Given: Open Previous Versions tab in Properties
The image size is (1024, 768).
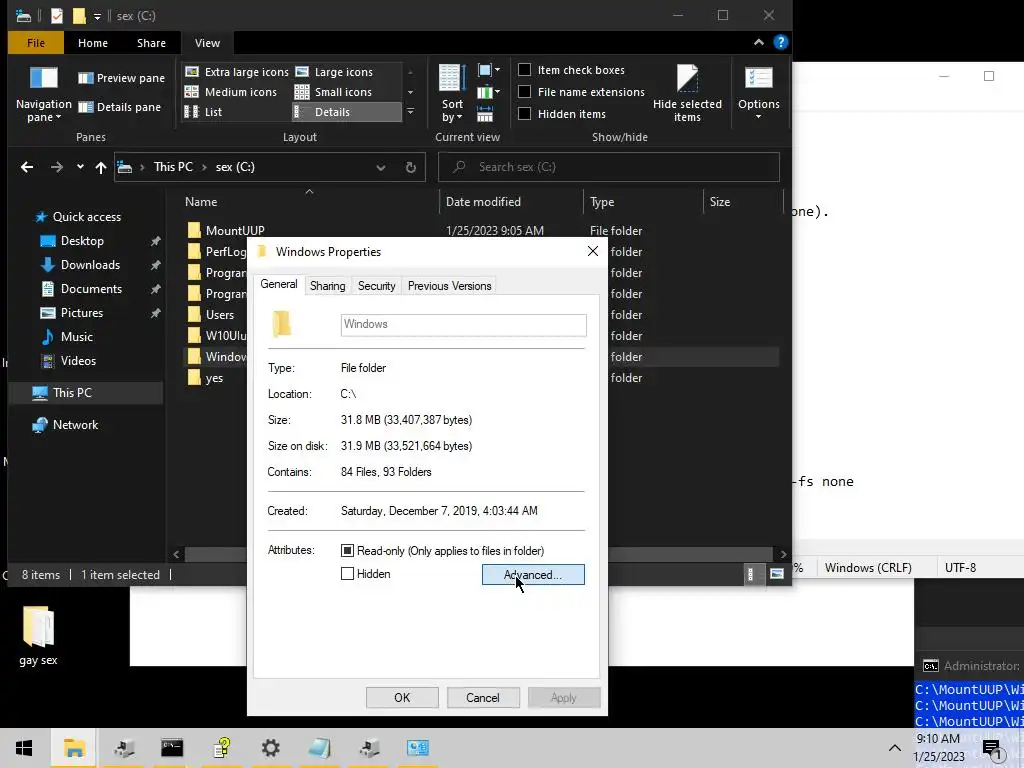Looking at the screenshot, I should (x=449, y=286).
